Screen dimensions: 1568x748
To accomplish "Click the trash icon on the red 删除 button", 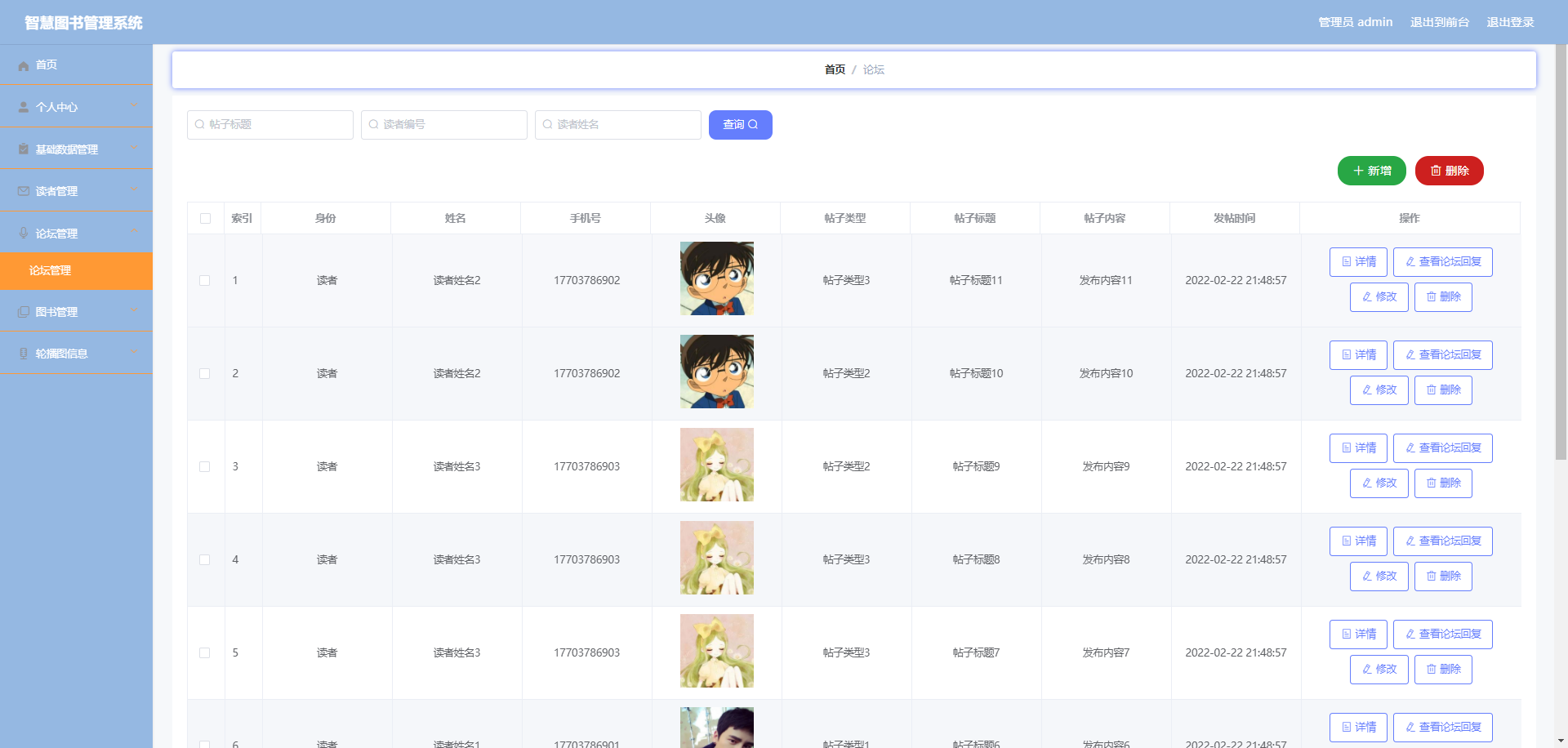I will pos(1436,171).
